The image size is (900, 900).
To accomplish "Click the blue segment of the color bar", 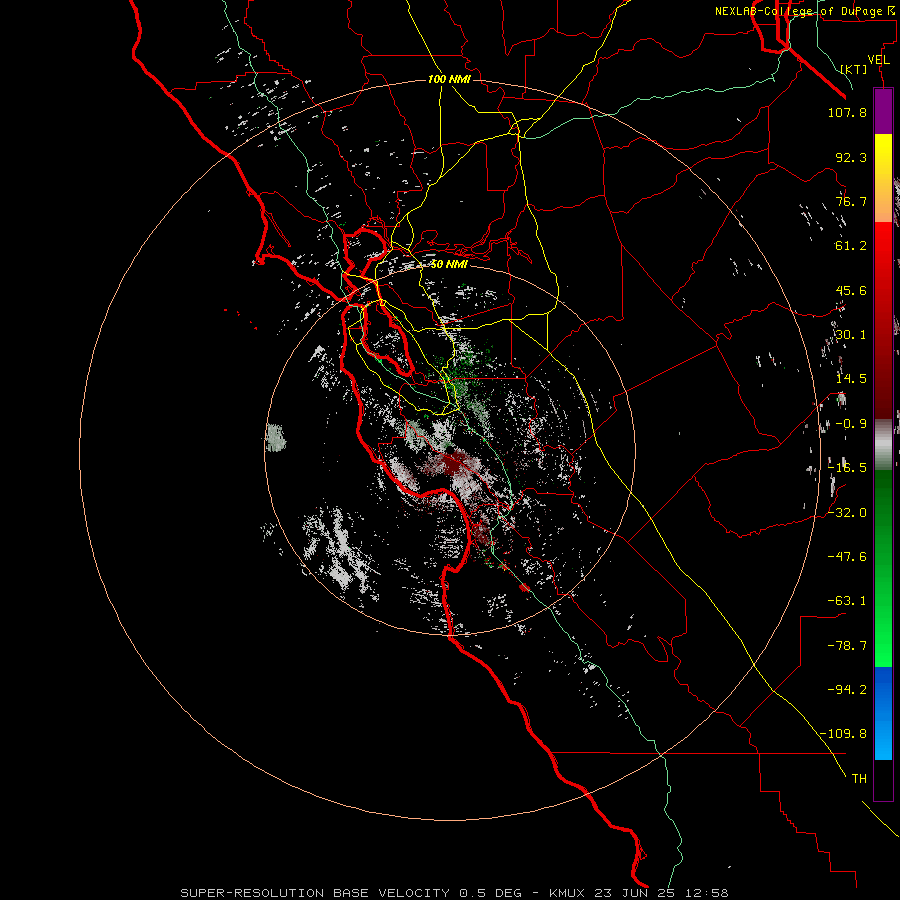I will 883,713.
